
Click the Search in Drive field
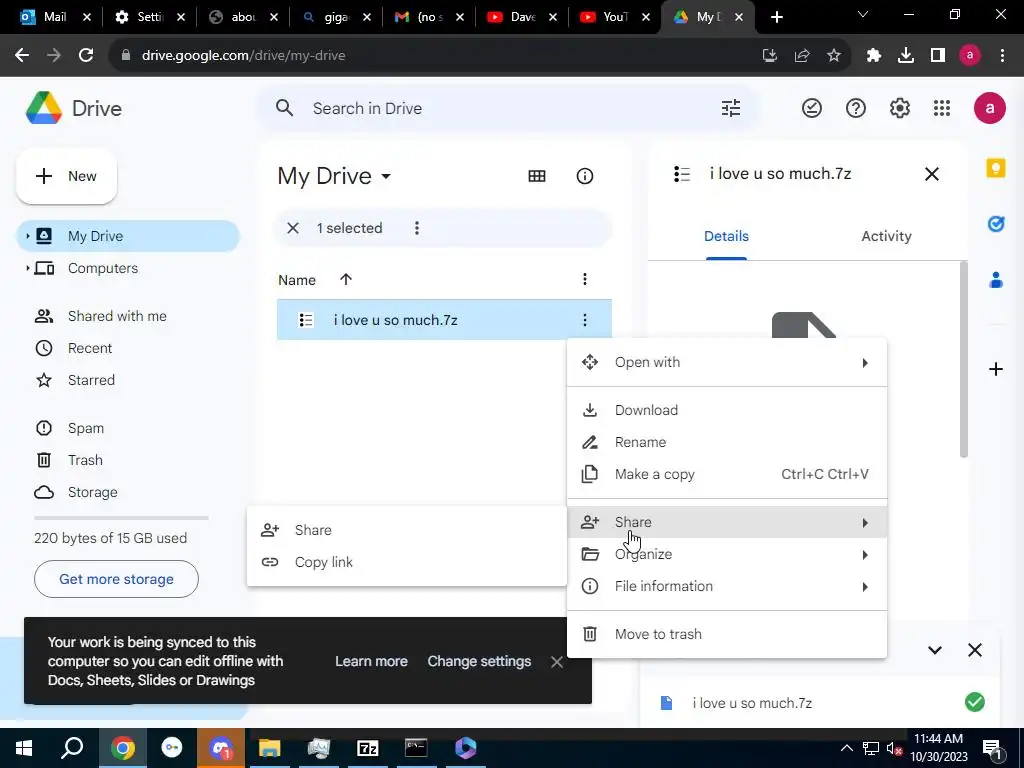(x=509, y=108)
